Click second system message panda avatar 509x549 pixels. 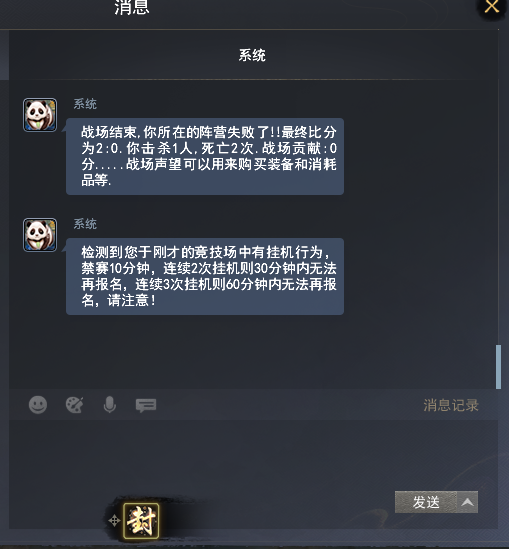click(x=40, y=235)
